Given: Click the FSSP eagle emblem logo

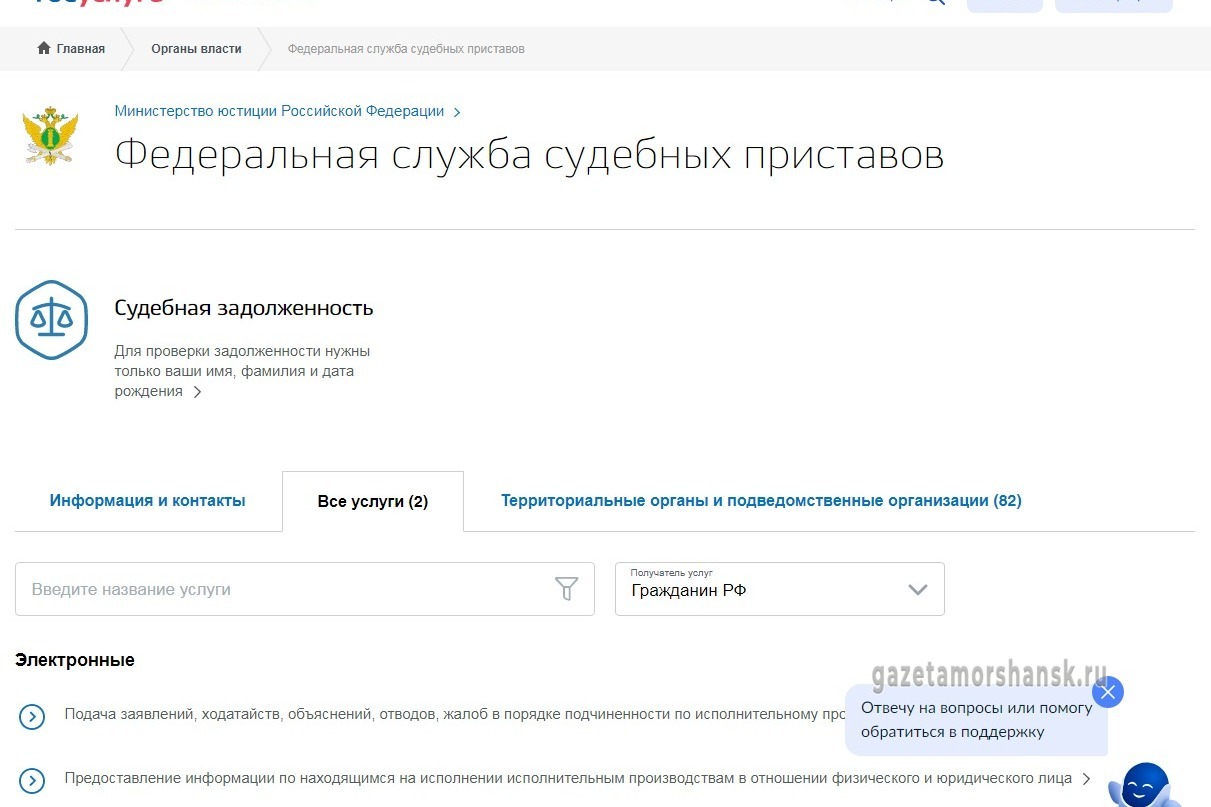Looking at the screenshot, I should (50, 137).
